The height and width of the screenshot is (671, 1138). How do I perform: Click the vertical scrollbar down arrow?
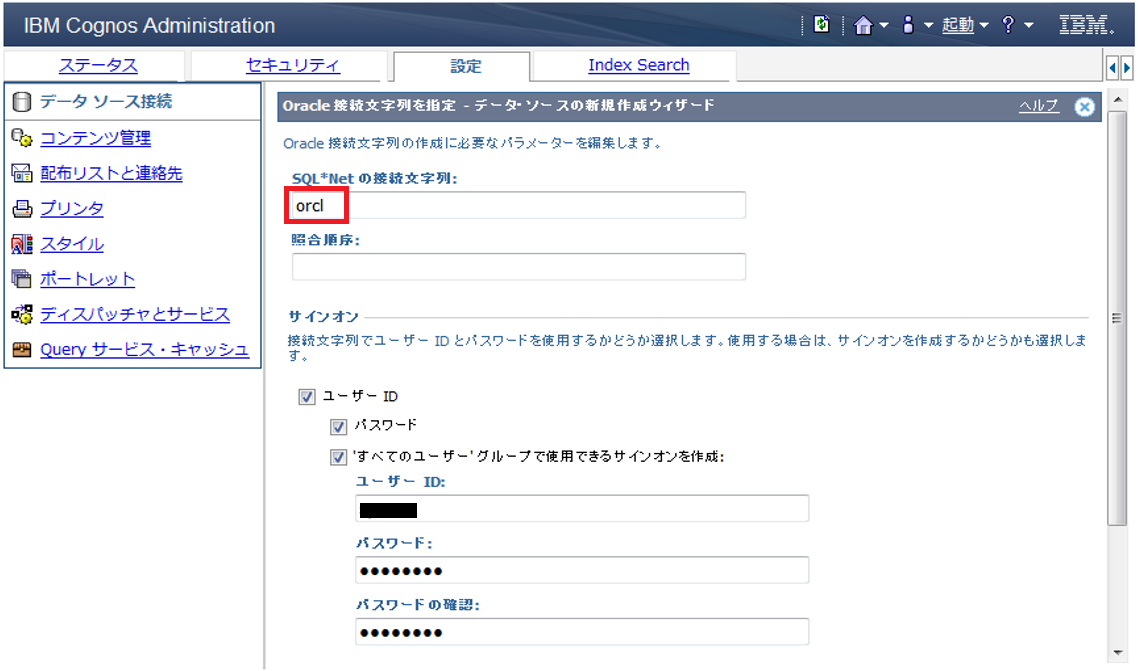tap(1118, 653)
